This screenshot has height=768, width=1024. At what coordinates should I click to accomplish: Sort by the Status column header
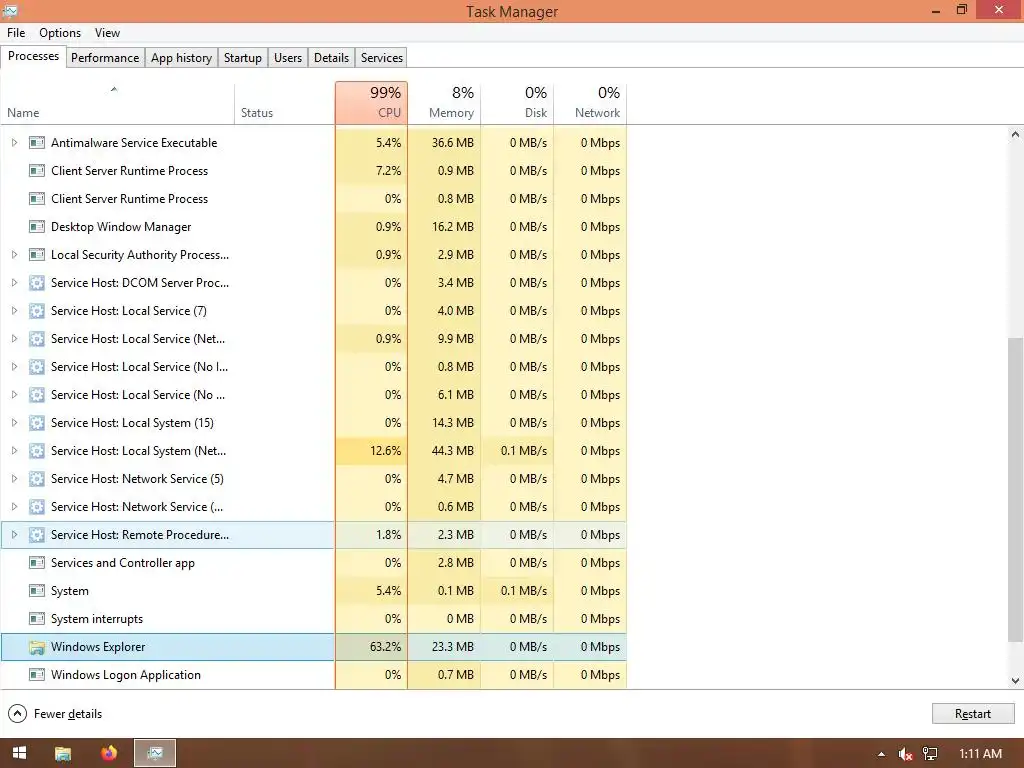285,103
